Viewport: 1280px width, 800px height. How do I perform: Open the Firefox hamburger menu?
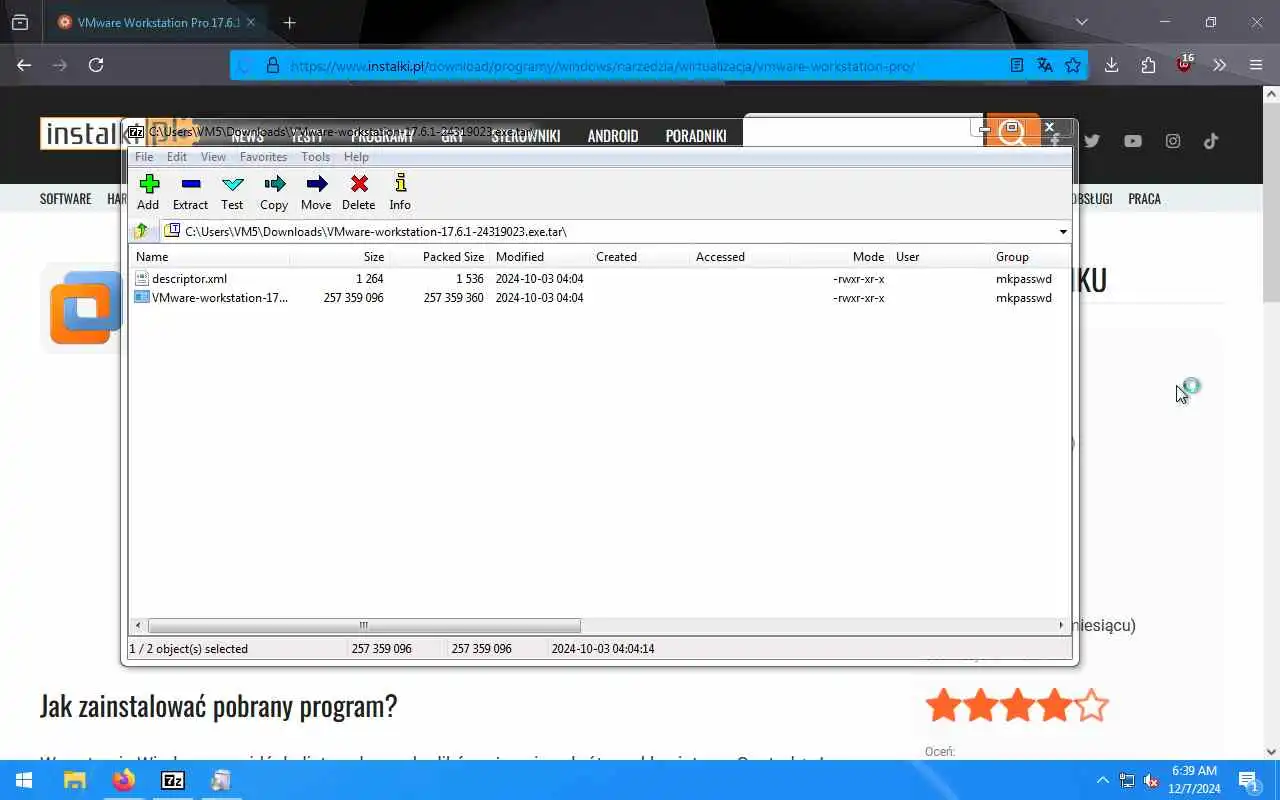(1256, 65)
